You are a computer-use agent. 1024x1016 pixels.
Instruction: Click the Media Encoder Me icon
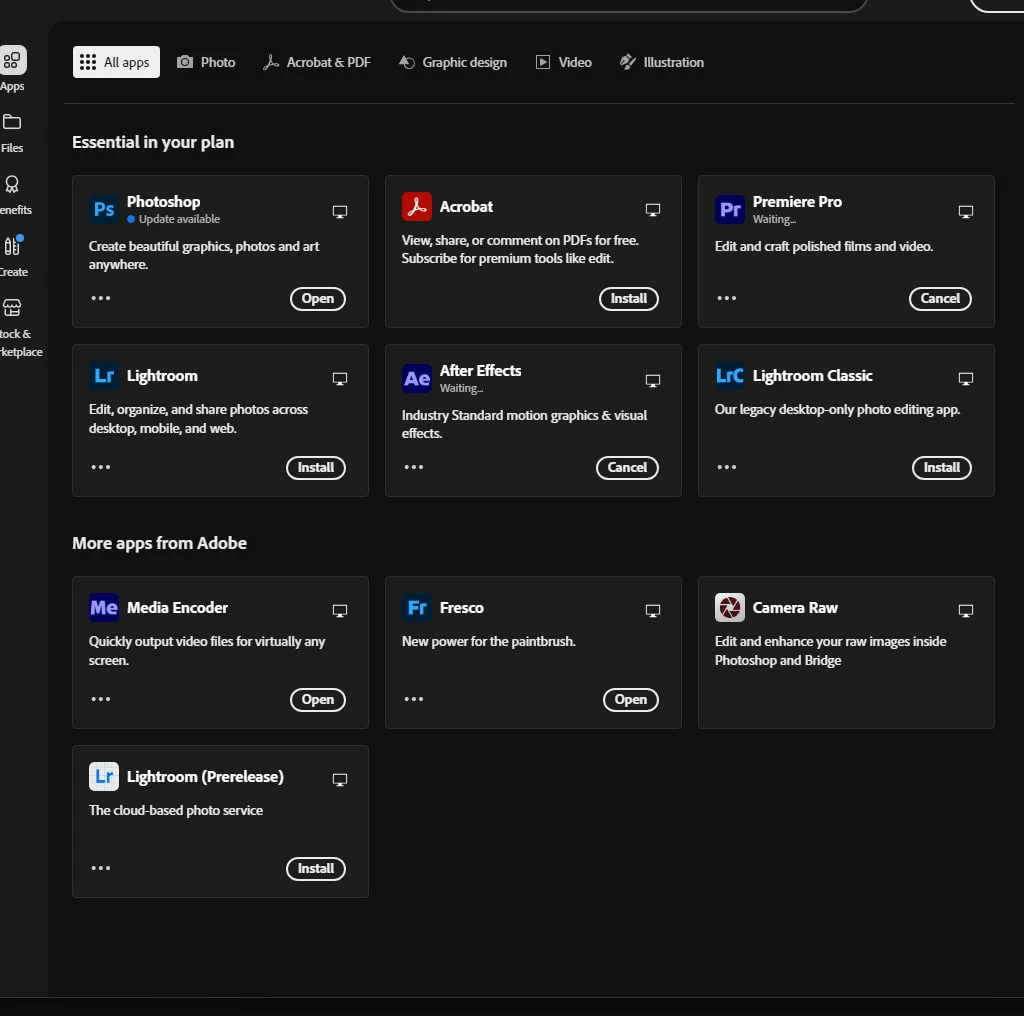coord(104,607)
